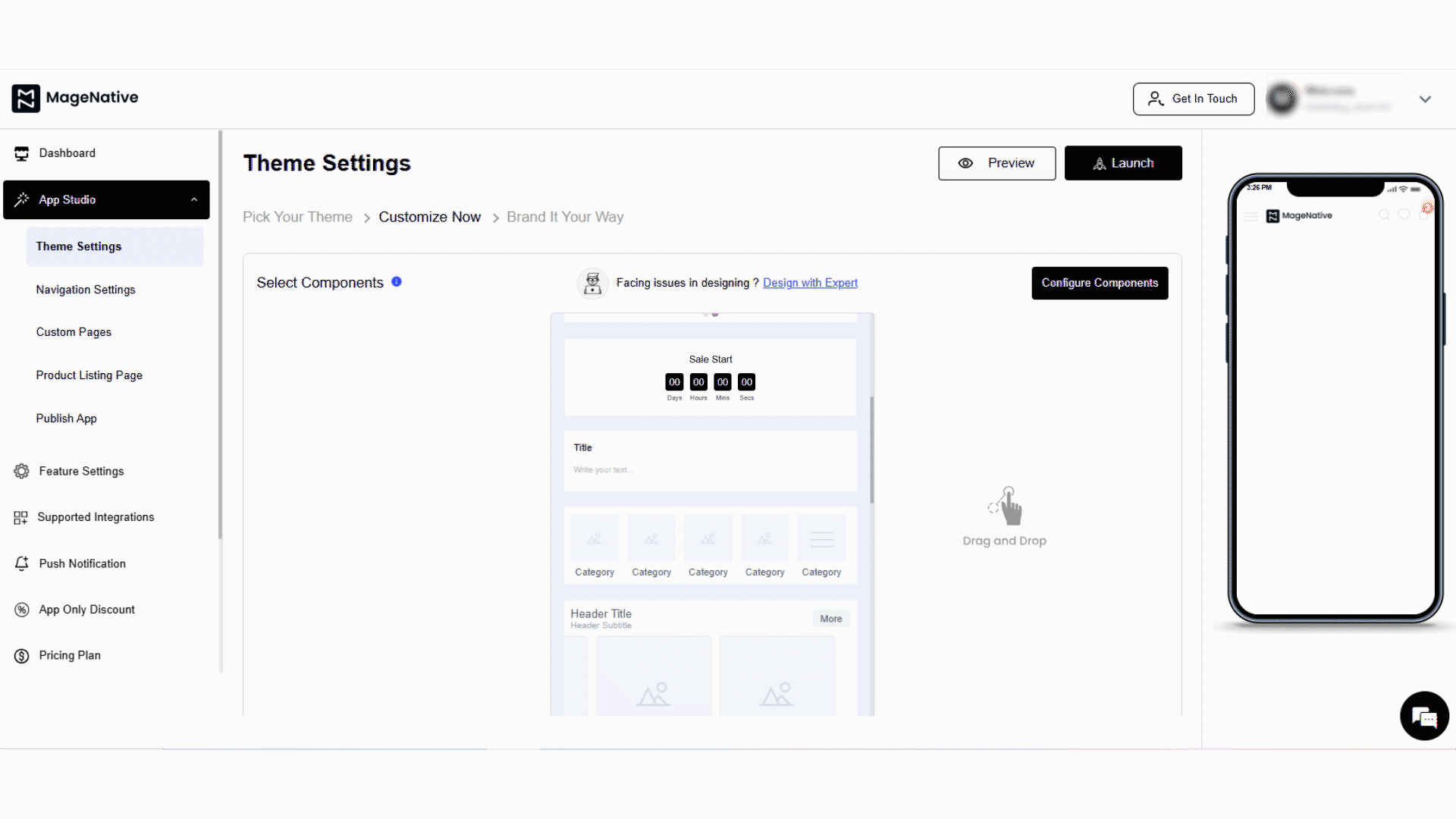Open Pricing Plan in the sidebar

[69, 655]
